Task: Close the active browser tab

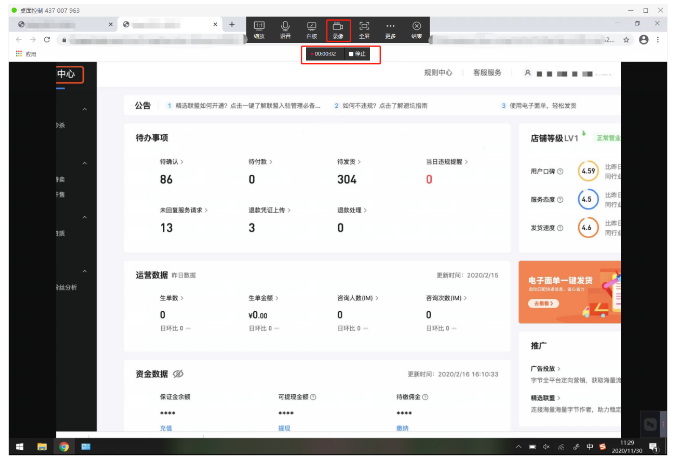Action: (x=215, y=25)
